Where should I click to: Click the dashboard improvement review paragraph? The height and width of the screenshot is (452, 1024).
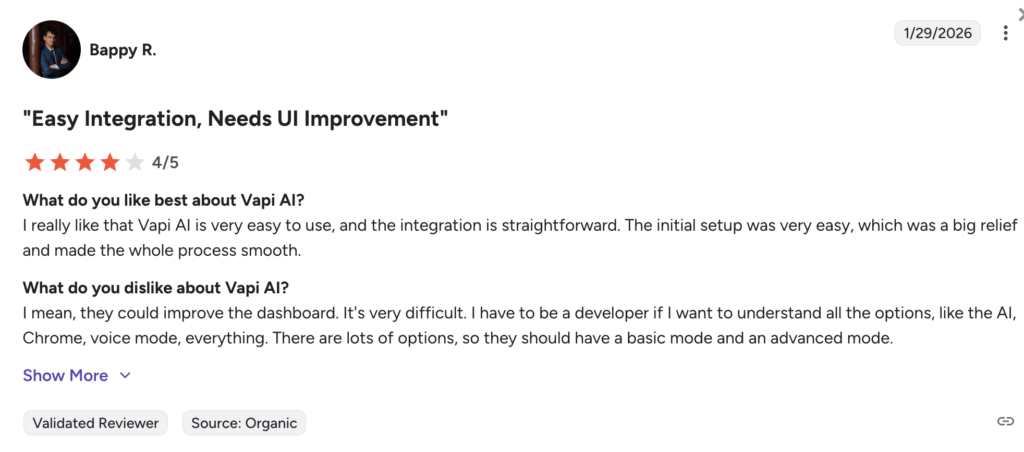(x=500, y=326)
